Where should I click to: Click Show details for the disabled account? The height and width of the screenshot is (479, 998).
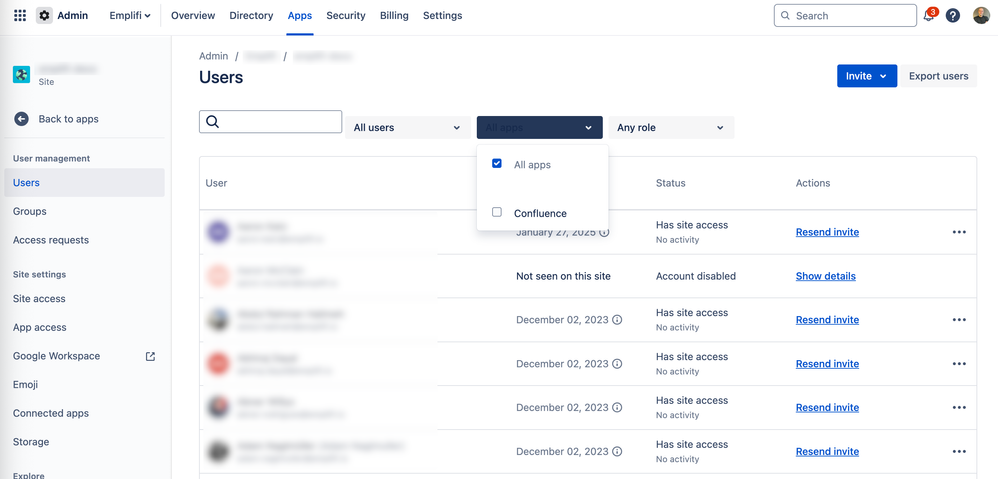826,276
